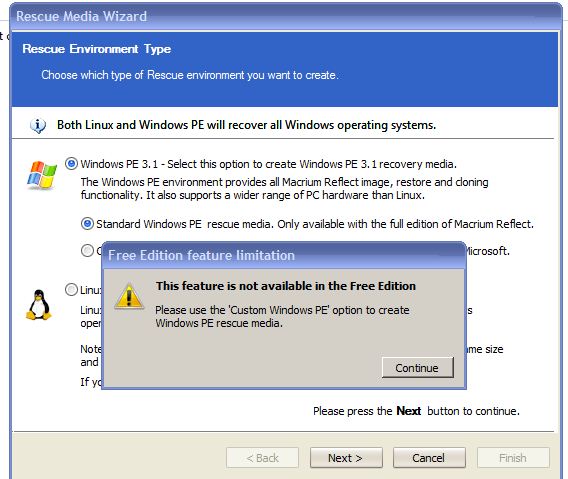568x479 pixels.
Task: Click the Rescue Media Wizard title bar
Action: pos(286,16)
